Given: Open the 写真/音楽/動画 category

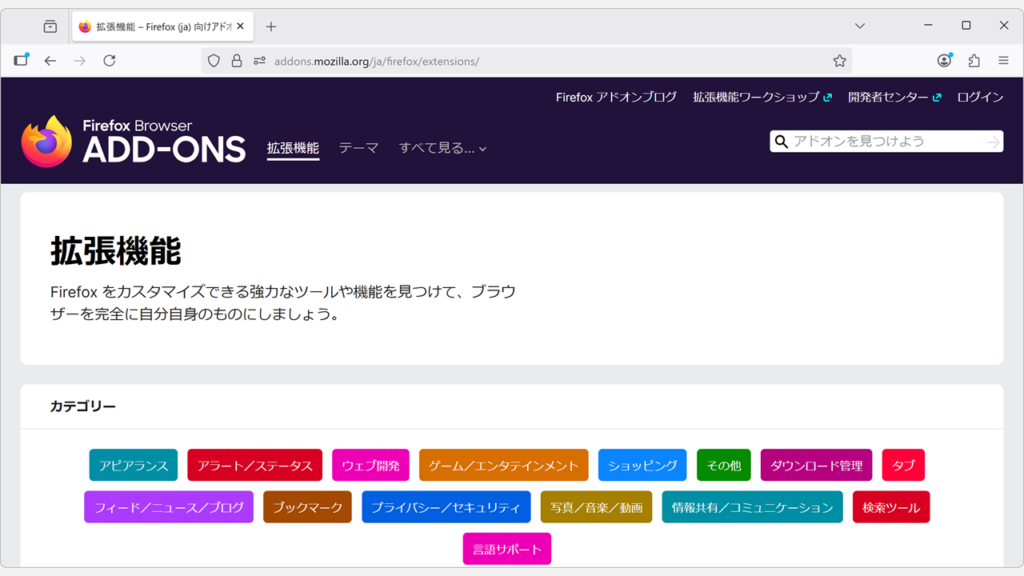Looking at the screenshot, I should pos(596,507).
